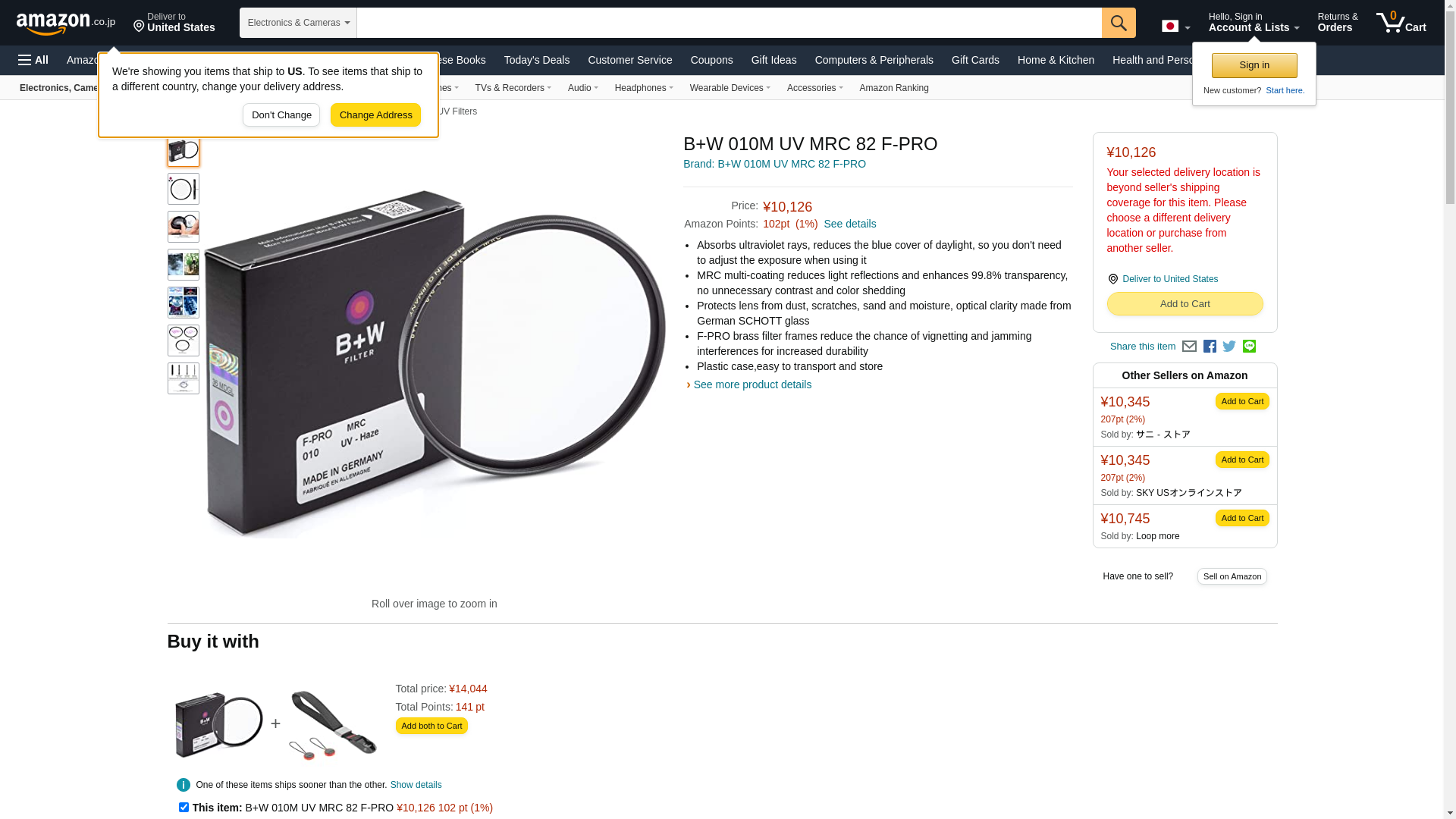Screen dimensions: 1456x819
Task: Open Today's Deals in navigation bar
Action: click(x=536, y=60)
